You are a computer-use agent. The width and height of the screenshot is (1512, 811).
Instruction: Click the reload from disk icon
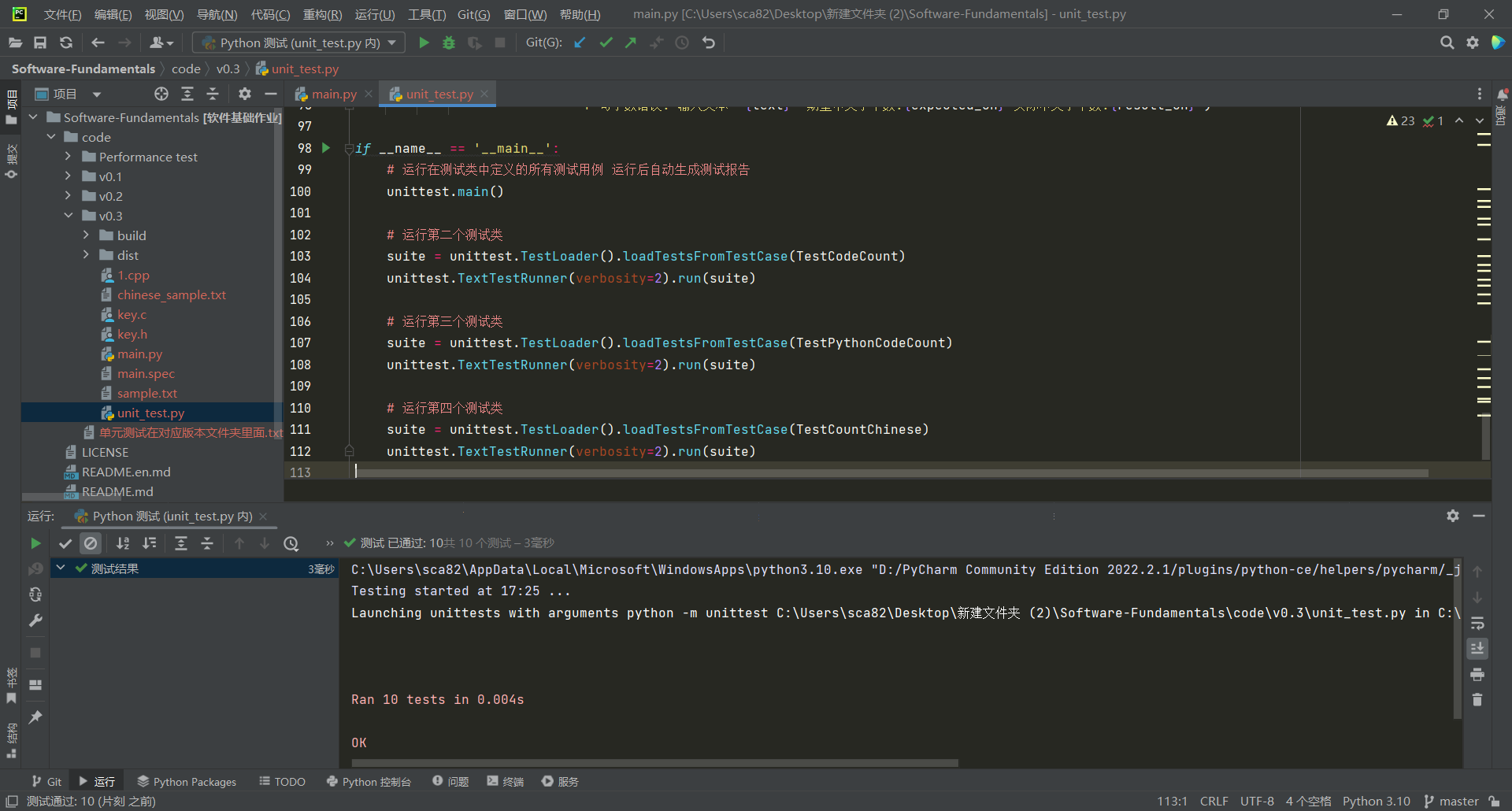pos(66,43)
